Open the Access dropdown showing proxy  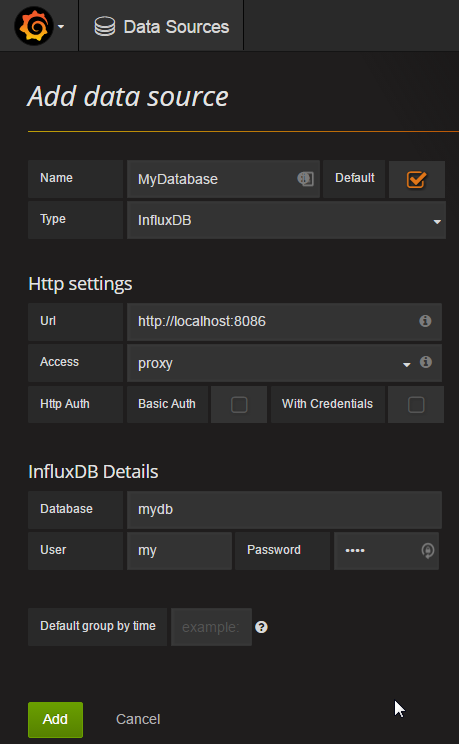coord(272,363)
